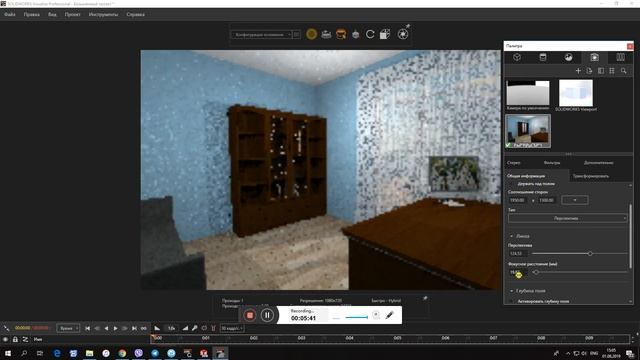Switch to the Models cube tab in palette

[x=517, y=57]
